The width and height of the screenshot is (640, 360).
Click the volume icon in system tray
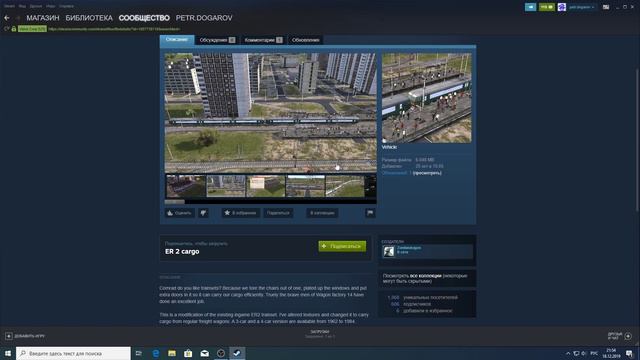click(x=584, y=353)
